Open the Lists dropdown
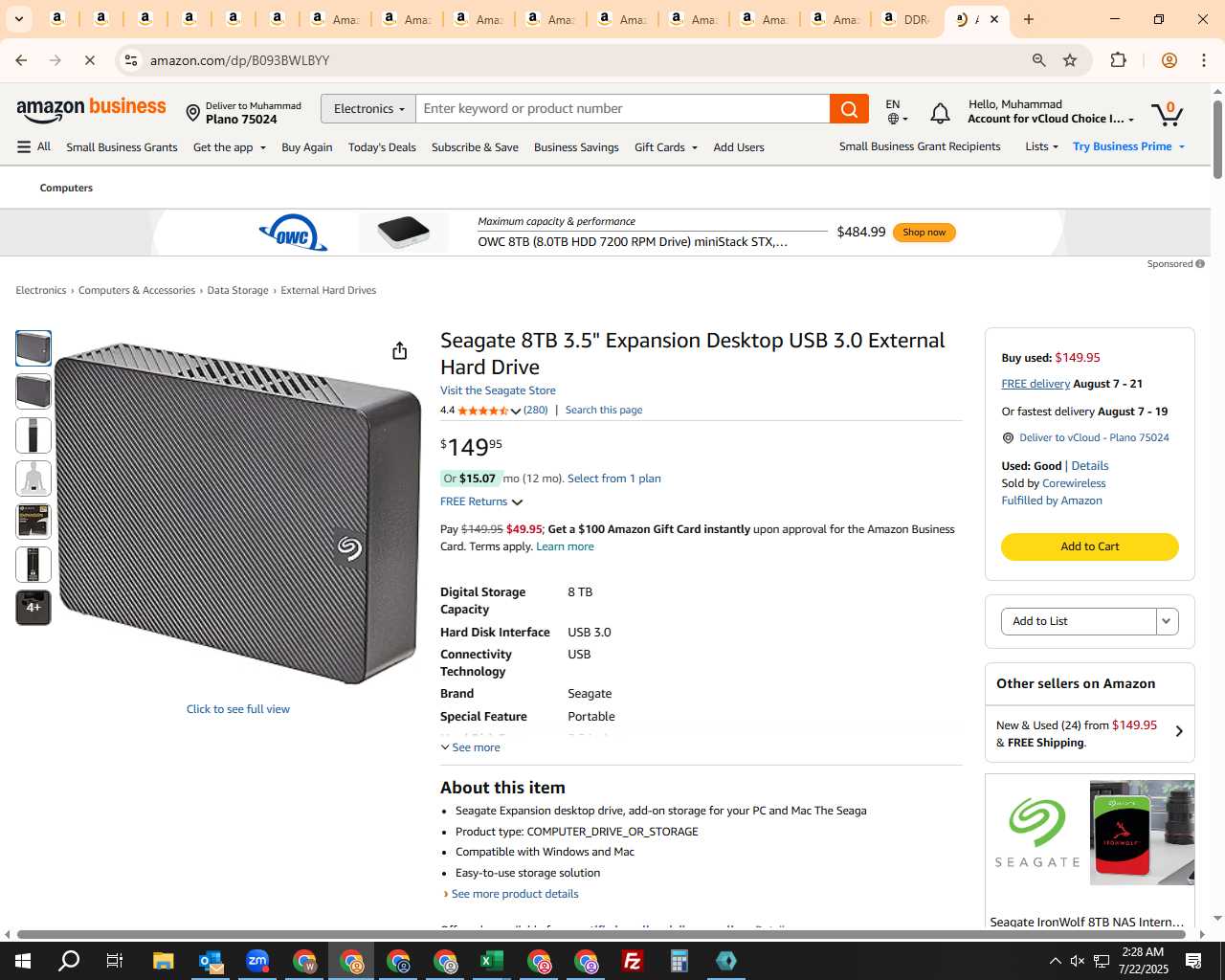This screenshot has height=980, width=1225. pyautogui.click(x=1041, y=146)
